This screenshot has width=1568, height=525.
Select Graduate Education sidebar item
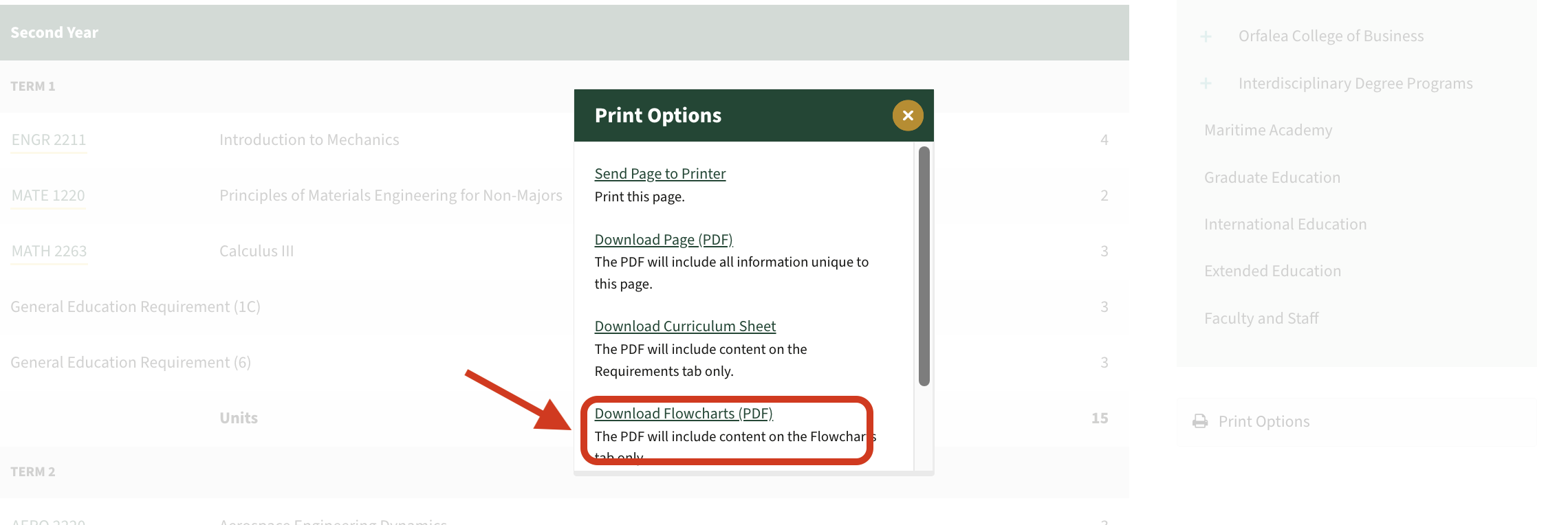(1272, 178)
